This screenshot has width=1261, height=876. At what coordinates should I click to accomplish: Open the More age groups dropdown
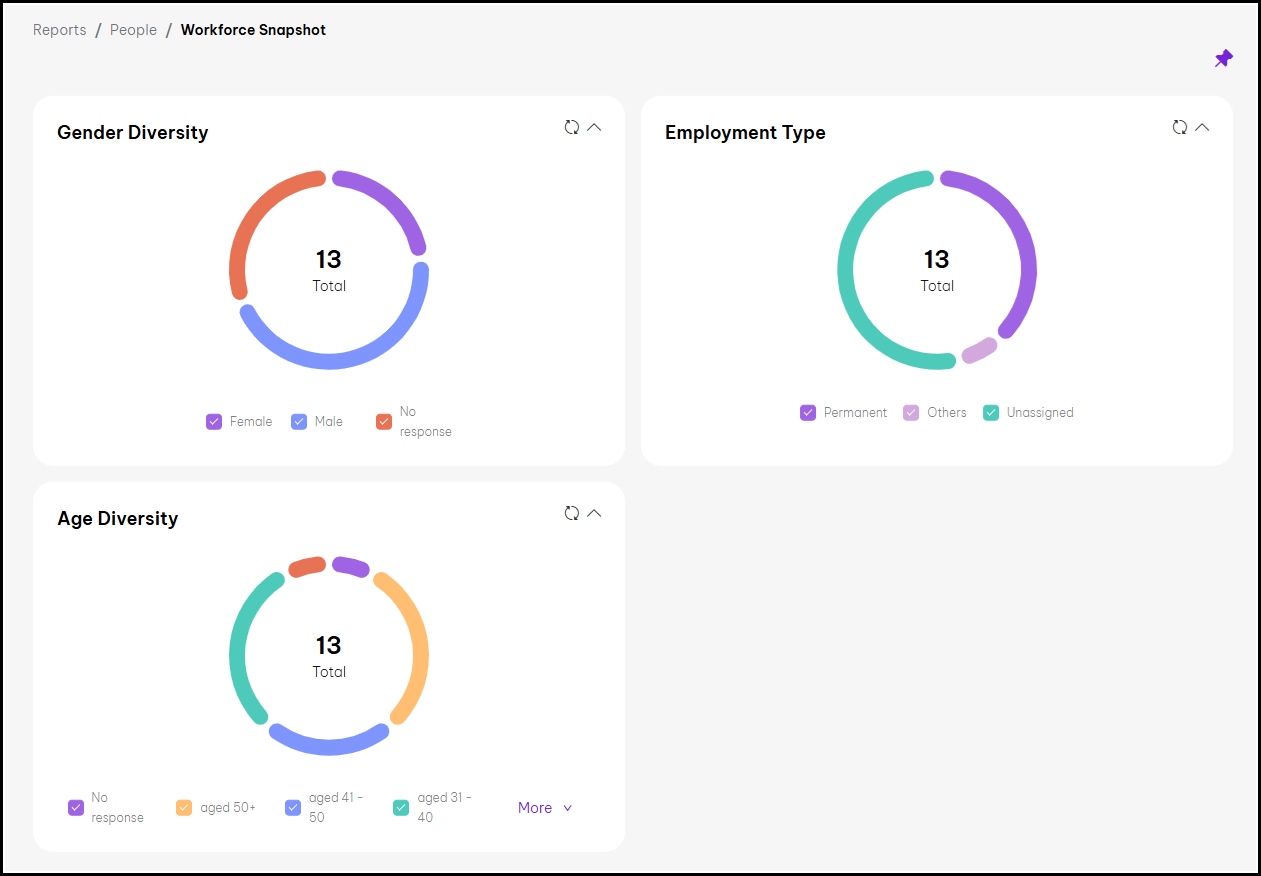point(543,807)
